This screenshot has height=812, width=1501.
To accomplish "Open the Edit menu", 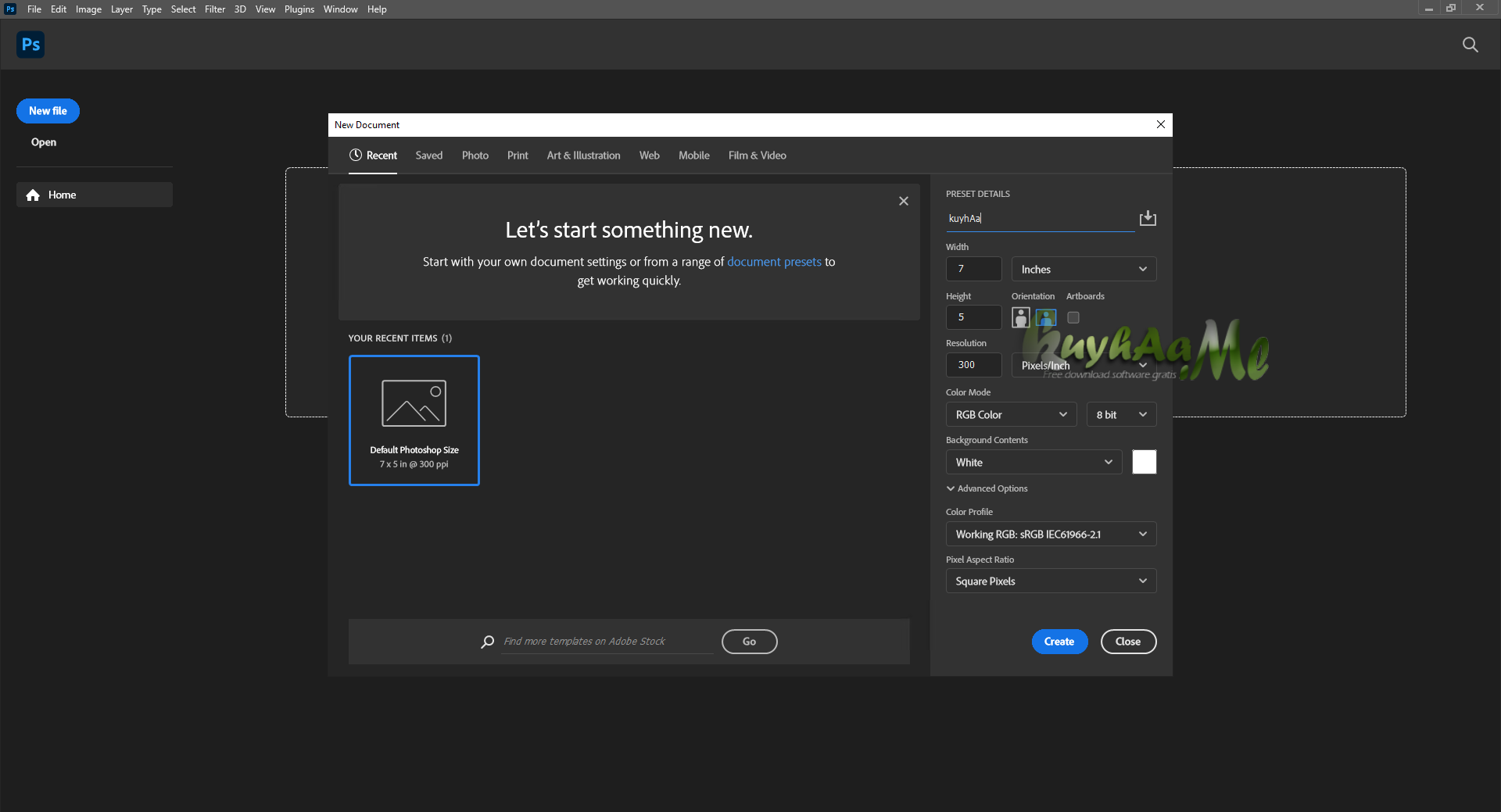I will click(x=59, y=9).
